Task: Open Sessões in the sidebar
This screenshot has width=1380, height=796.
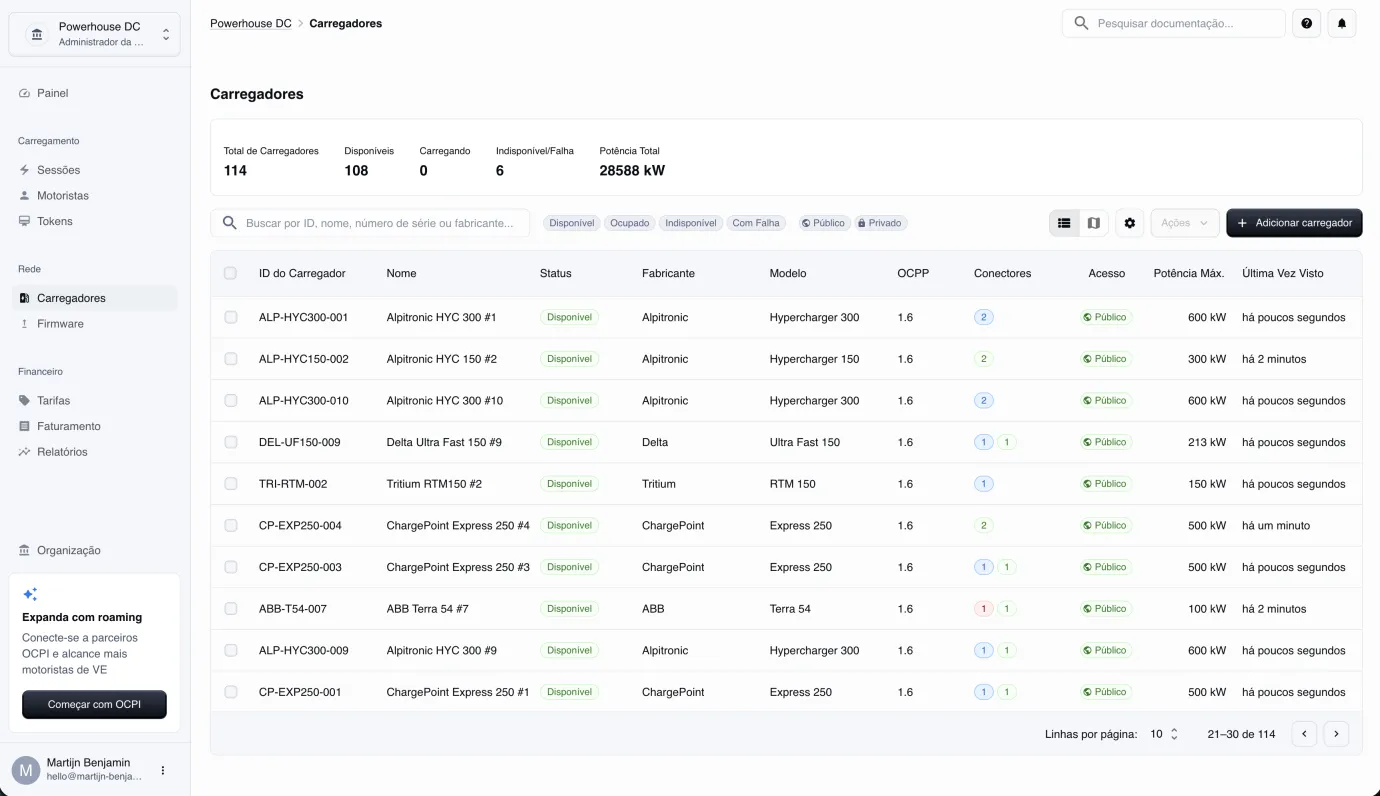Action: click(58, 170)
